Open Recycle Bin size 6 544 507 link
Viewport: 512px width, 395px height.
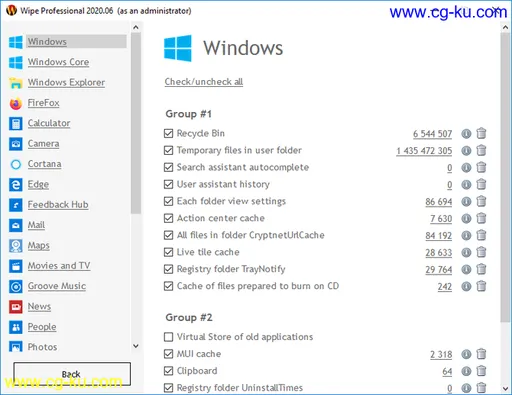pos(432,134)
